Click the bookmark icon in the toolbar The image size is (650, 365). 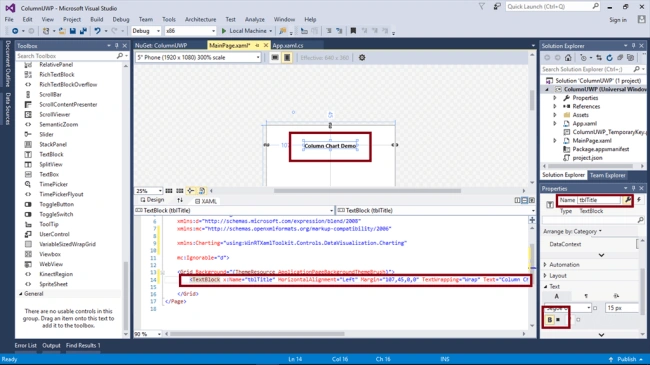(353, 31)
